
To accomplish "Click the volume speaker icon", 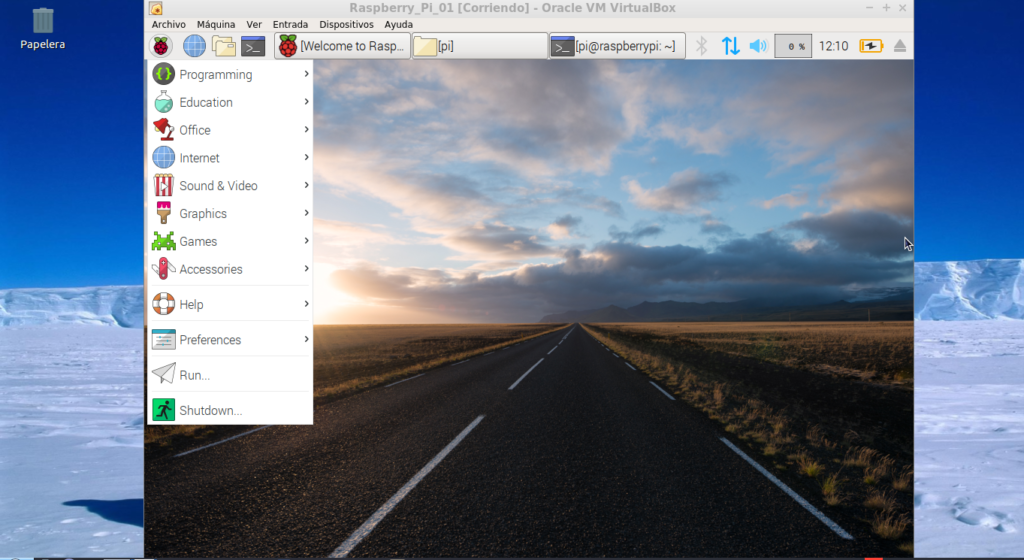I will coord(758,46).
